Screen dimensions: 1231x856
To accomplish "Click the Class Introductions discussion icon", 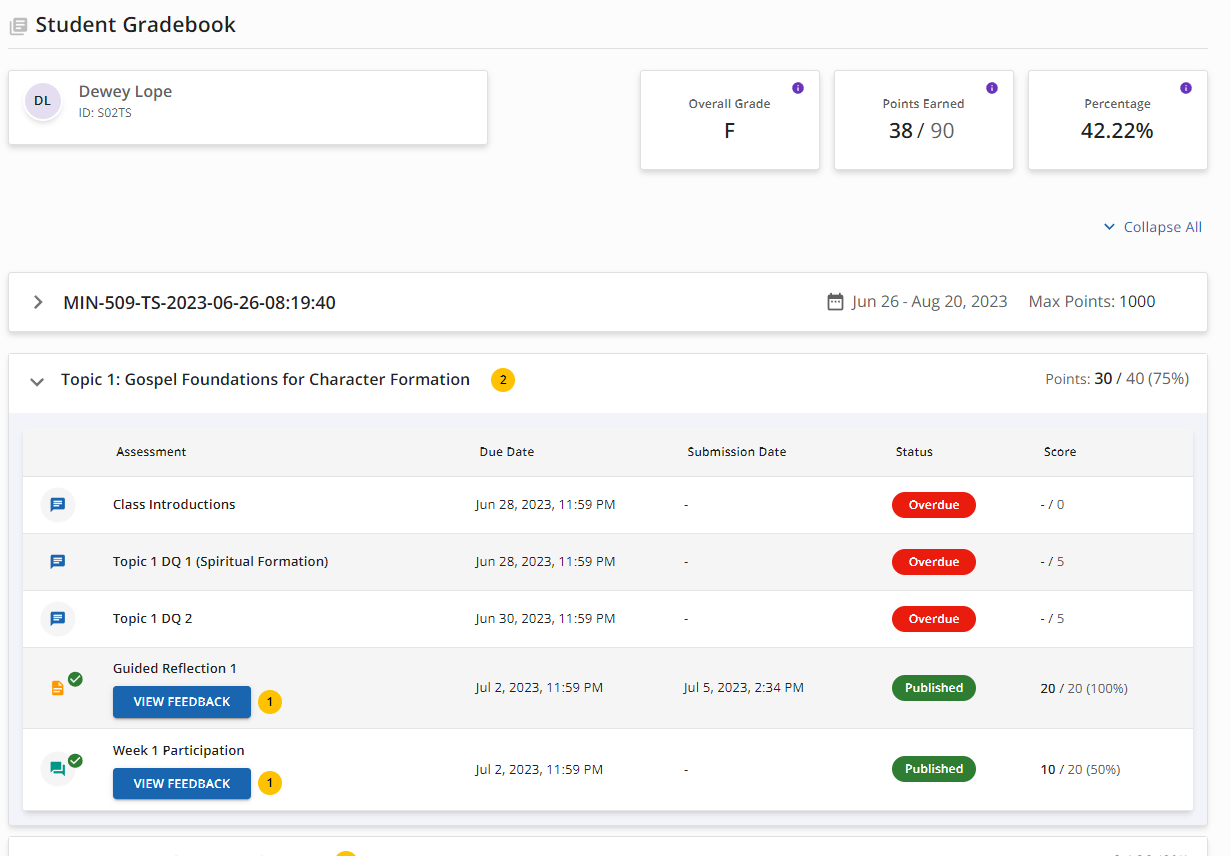I will [x=58, y=505].
